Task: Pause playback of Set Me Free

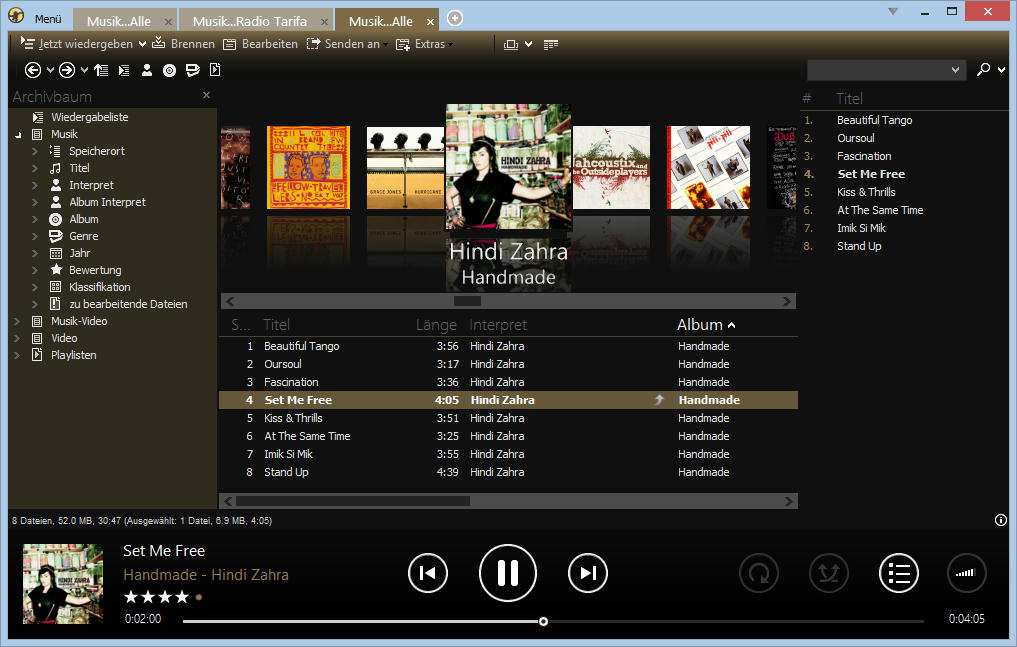Action: coord(508,573)
